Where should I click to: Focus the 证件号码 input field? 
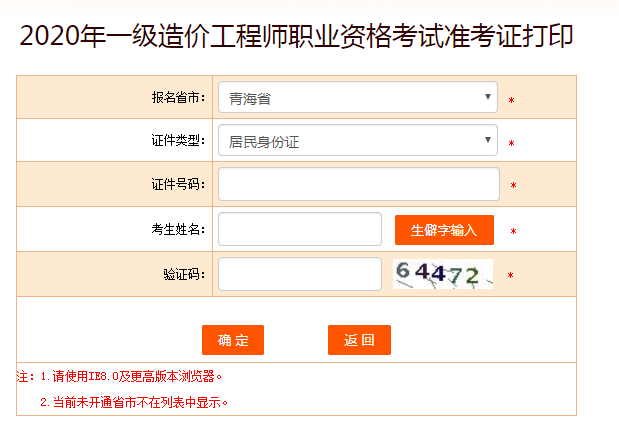coord(358,184)
